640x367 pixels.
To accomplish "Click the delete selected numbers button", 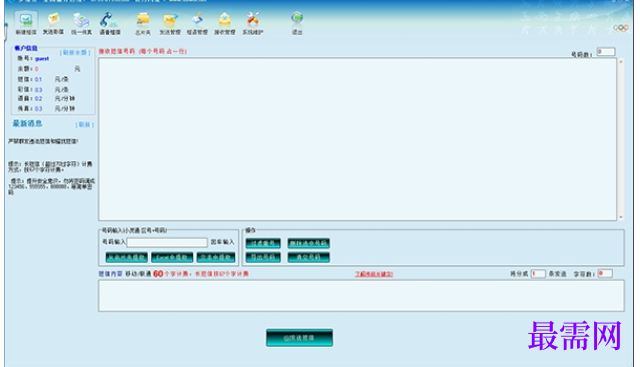I will point(308,243).
